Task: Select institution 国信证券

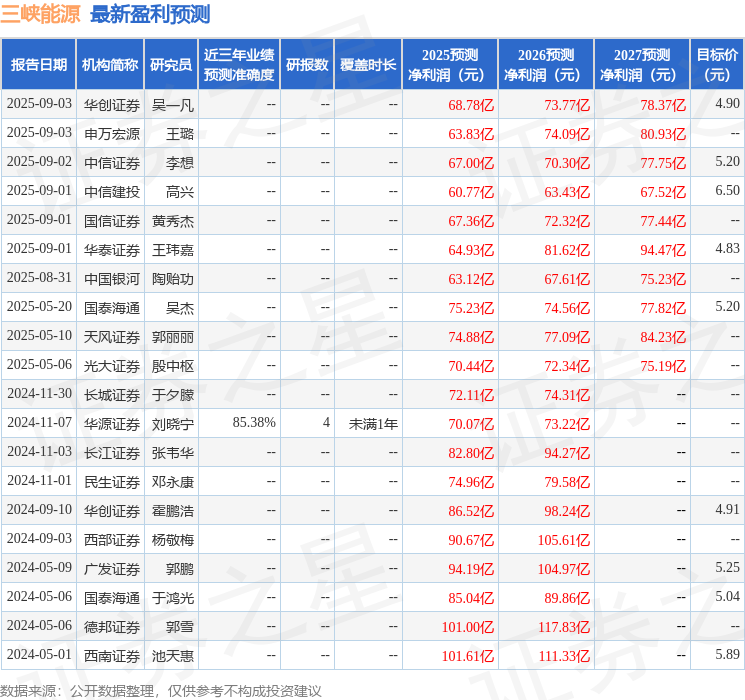Action: tap(112, 221)
